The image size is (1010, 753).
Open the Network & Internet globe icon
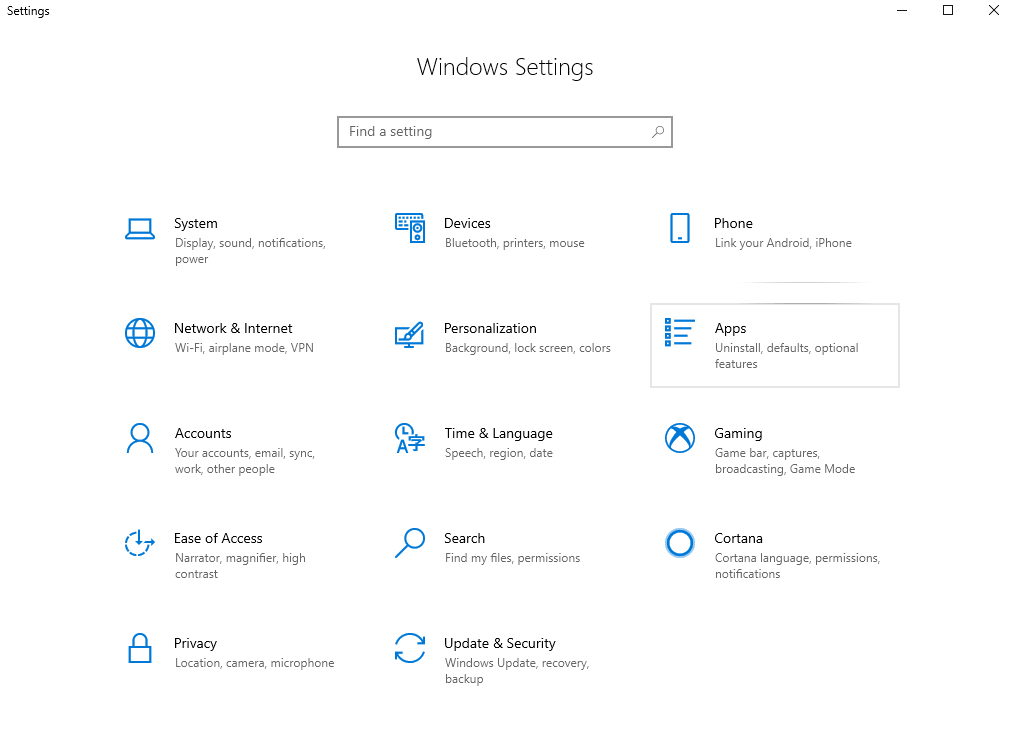pyautogui.click(x=140, y=333)
